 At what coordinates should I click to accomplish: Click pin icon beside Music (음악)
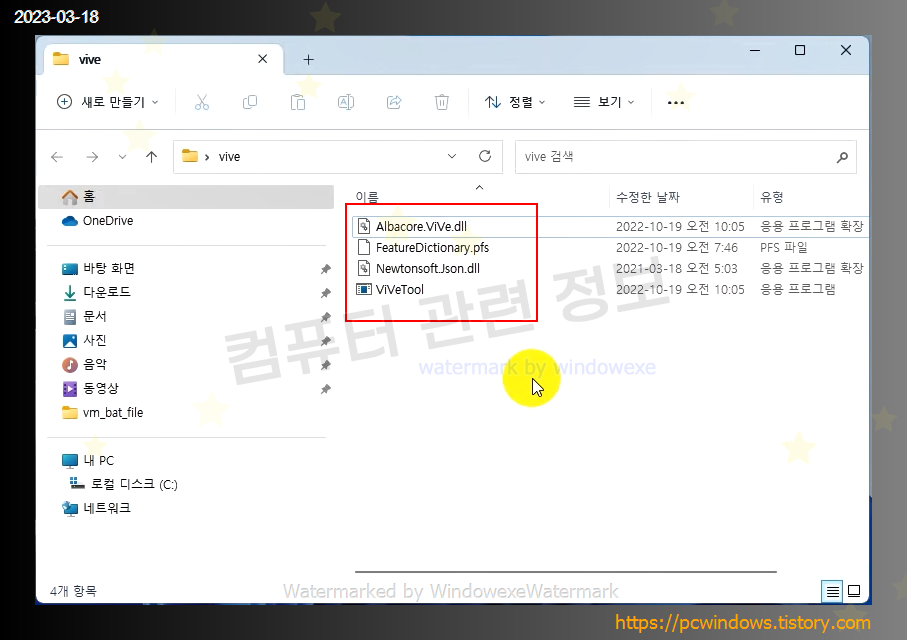click(326, 365)
